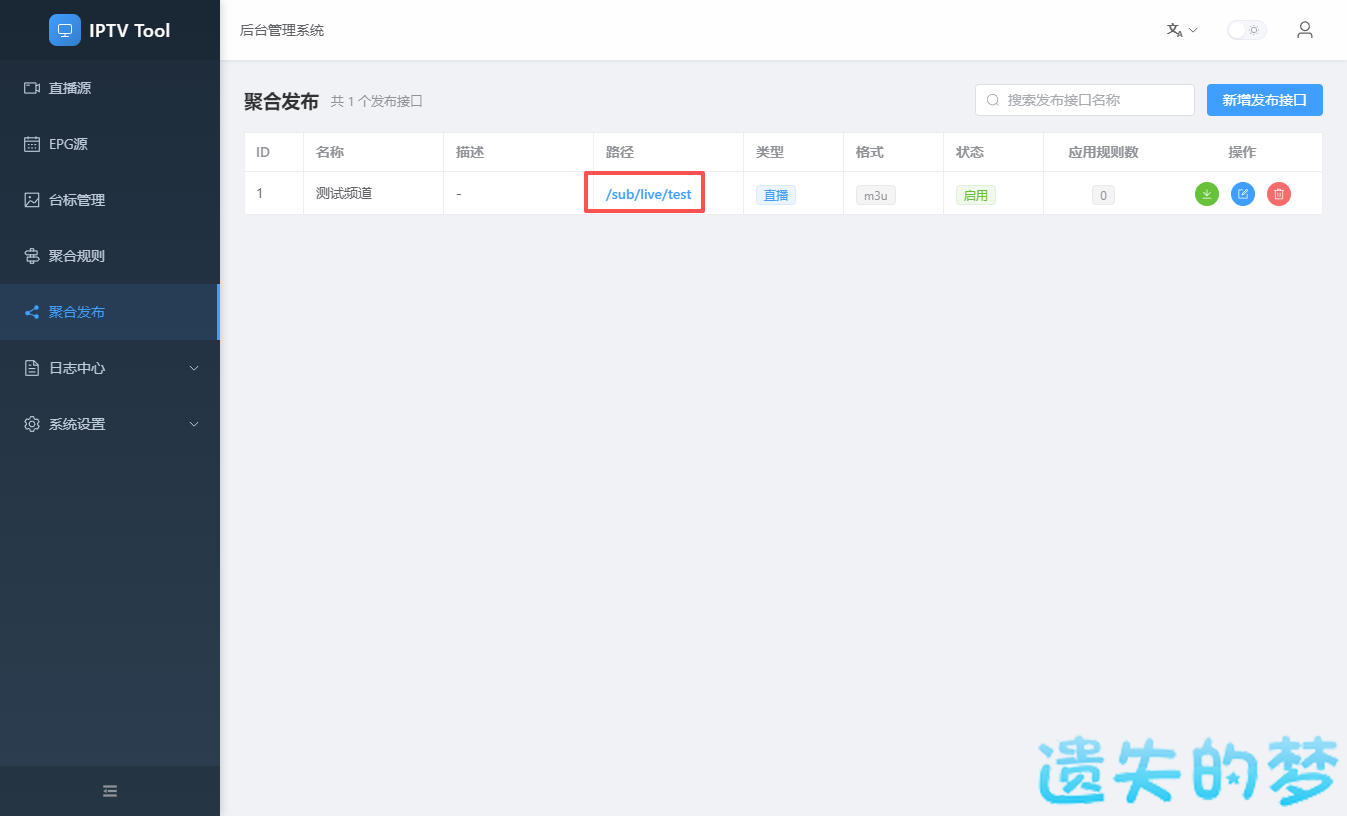Click the signpost icon beside 聚合规则

click(x=32, y=256)
